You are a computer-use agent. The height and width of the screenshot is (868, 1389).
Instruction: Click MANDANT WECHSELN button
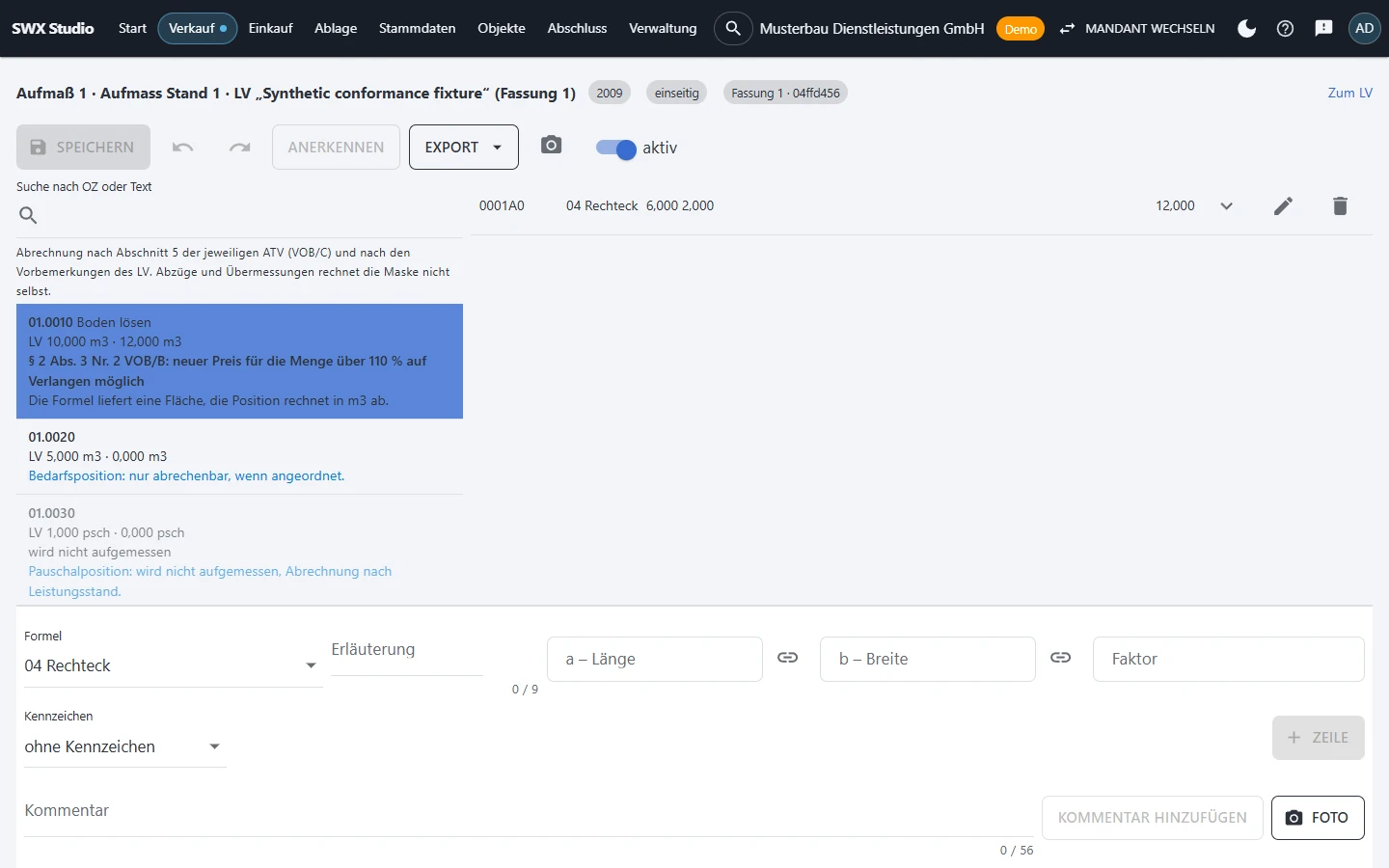(1136, 29)
